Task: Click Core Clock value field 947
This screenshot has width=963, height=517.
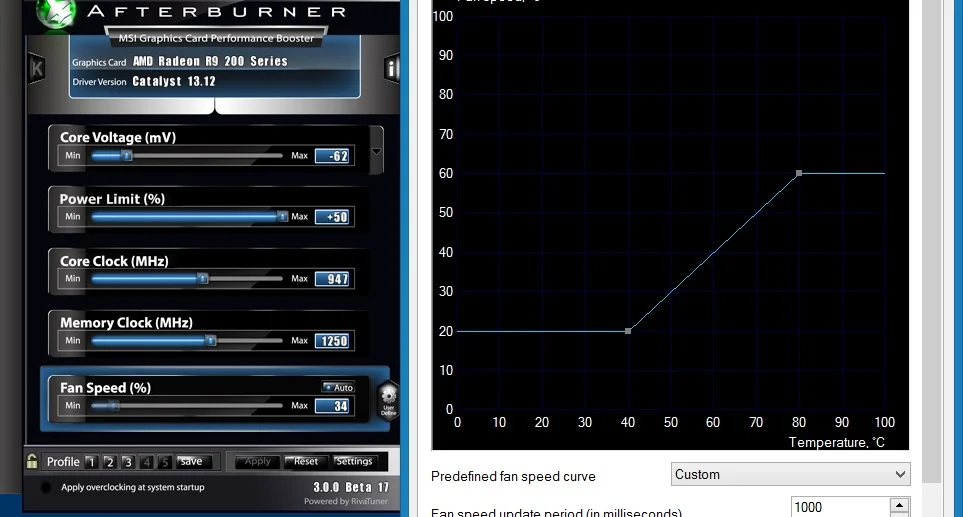Action: coord(332,279)
